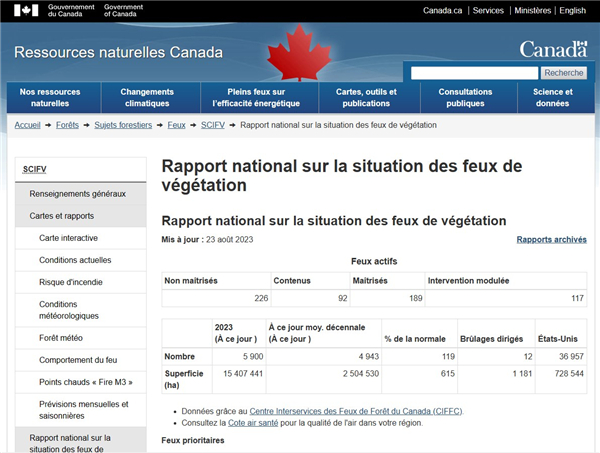Screen dimensions: 600x453
Task: Open Changements climatiques menu
Action: coord(147,97)
